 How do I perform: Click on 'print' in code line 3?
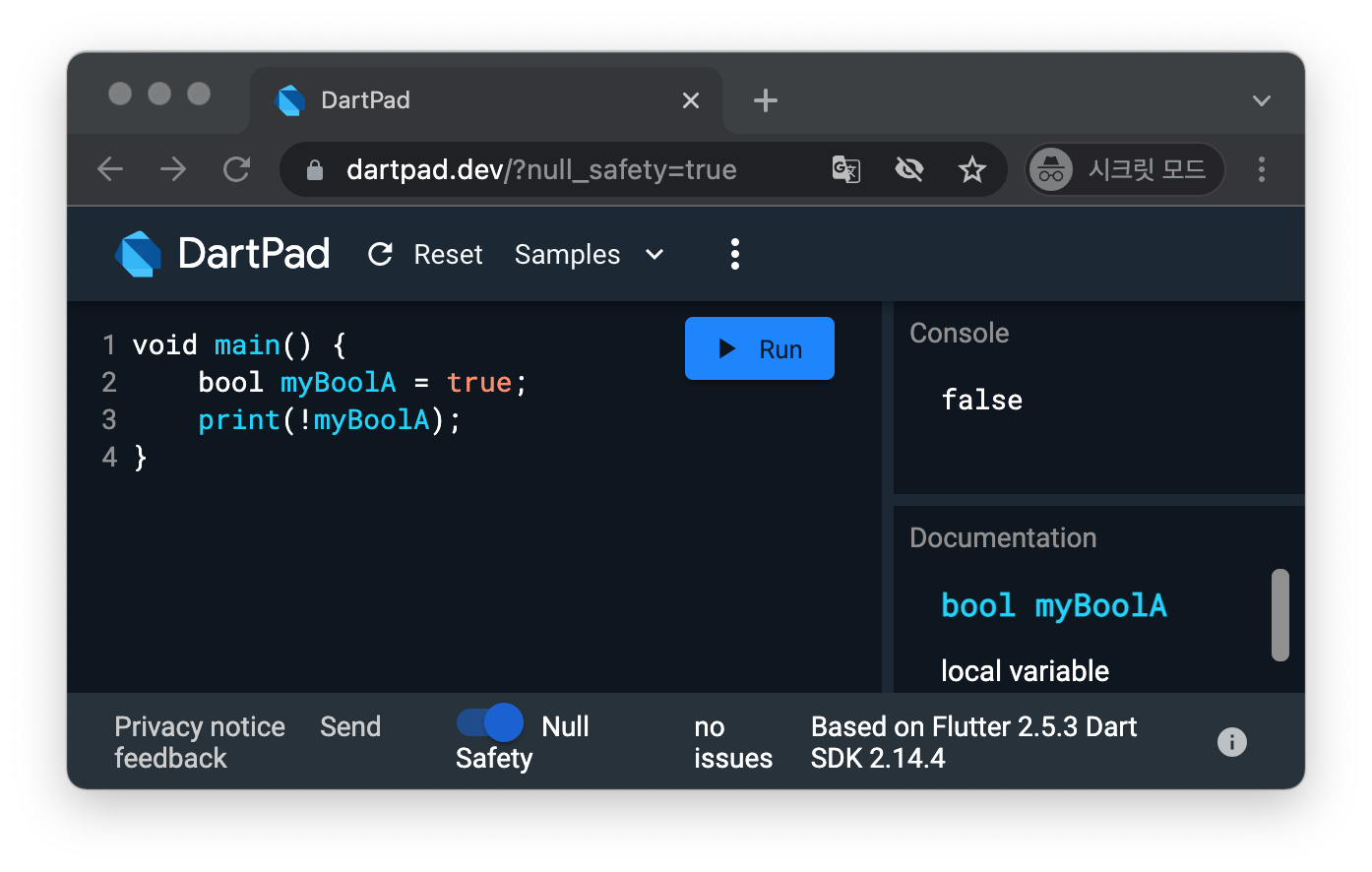tap(239, 420)
